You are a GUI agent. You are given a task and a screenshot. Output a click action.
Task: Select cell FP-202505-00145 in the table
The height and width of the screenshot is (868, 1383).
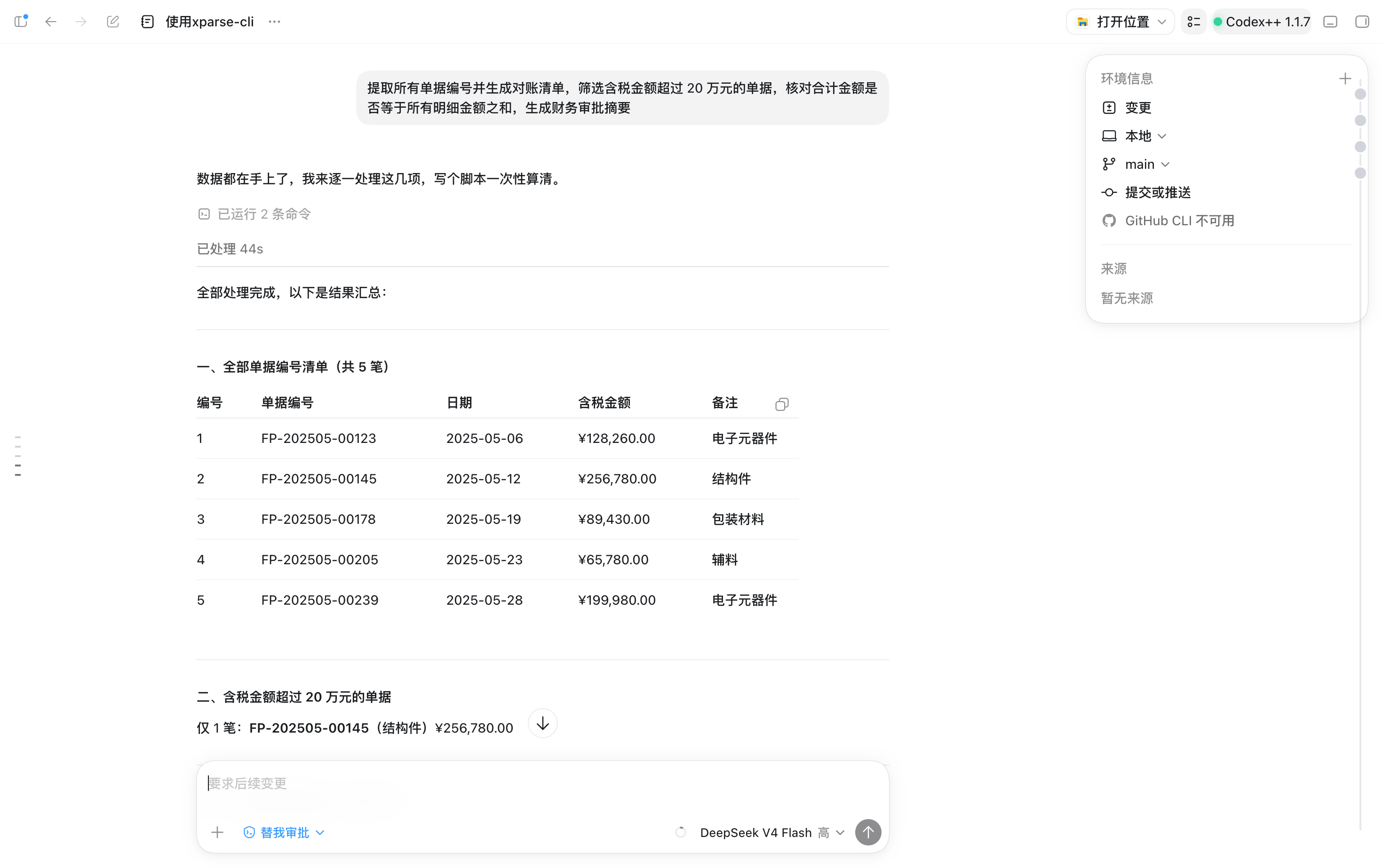point(319,479)
